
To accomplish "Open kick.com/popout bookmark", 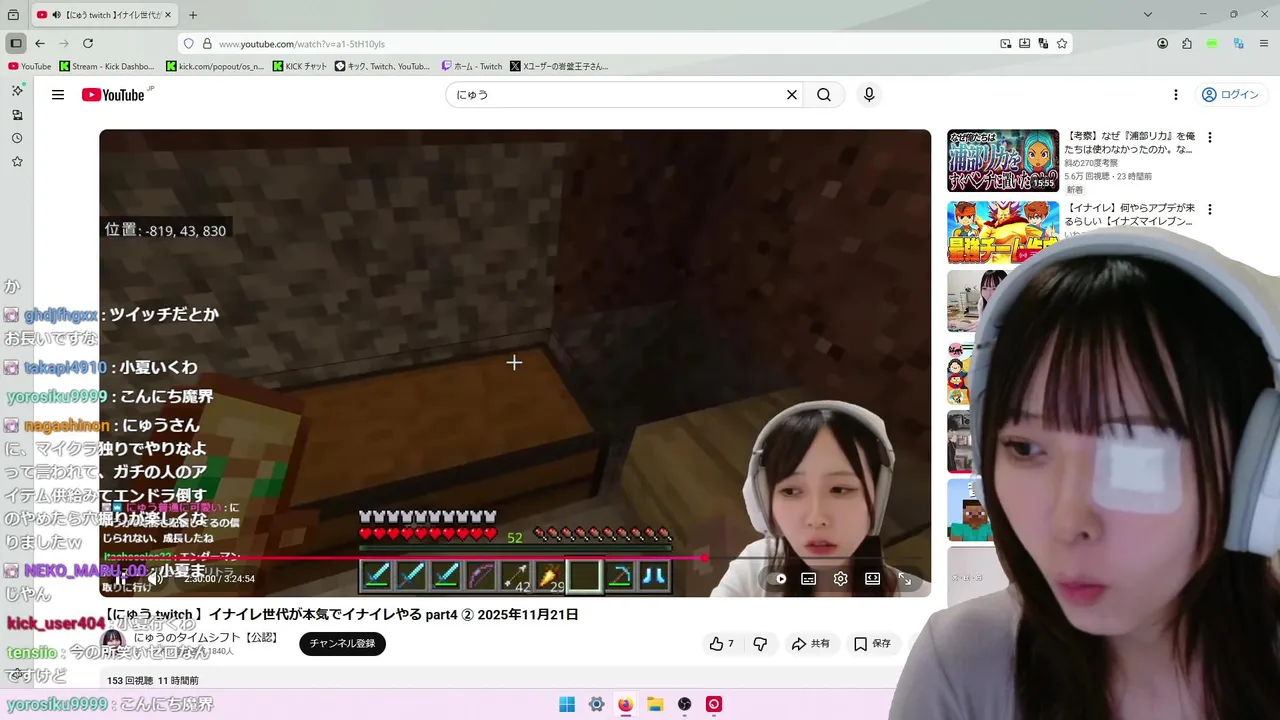I will tap(215, 67).
